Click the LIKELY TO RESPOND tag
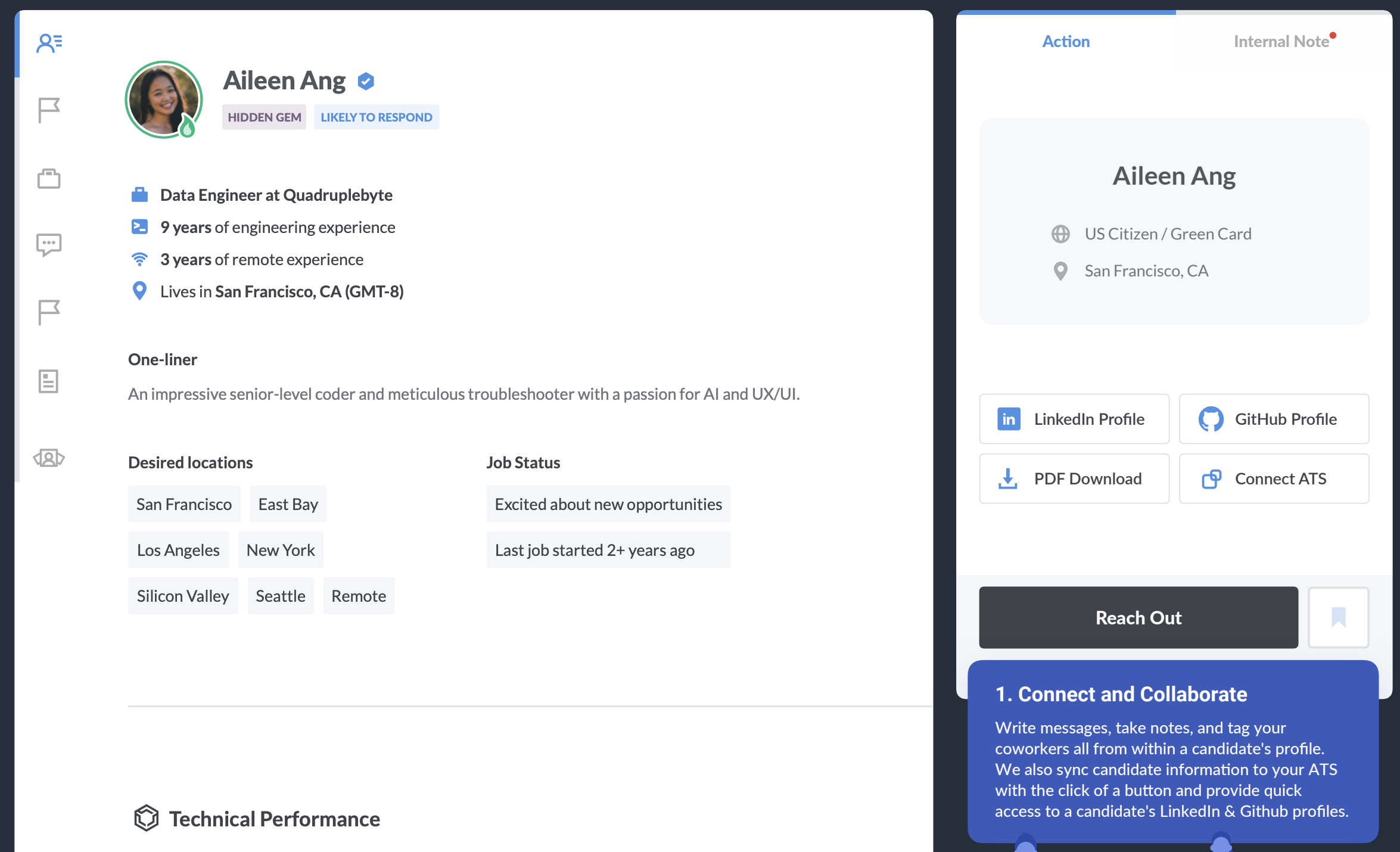 (x=377, y=117)
